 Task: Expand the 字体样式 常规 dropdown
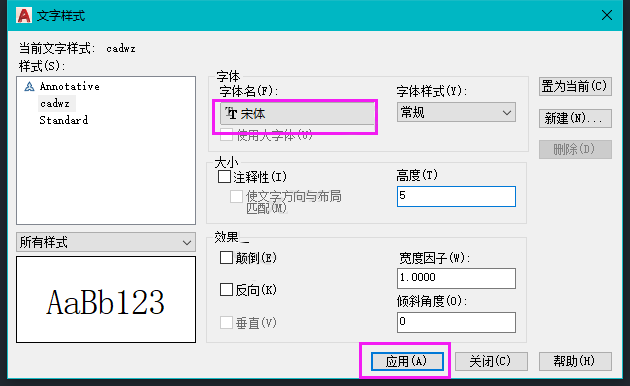click(x=456, y=112)
